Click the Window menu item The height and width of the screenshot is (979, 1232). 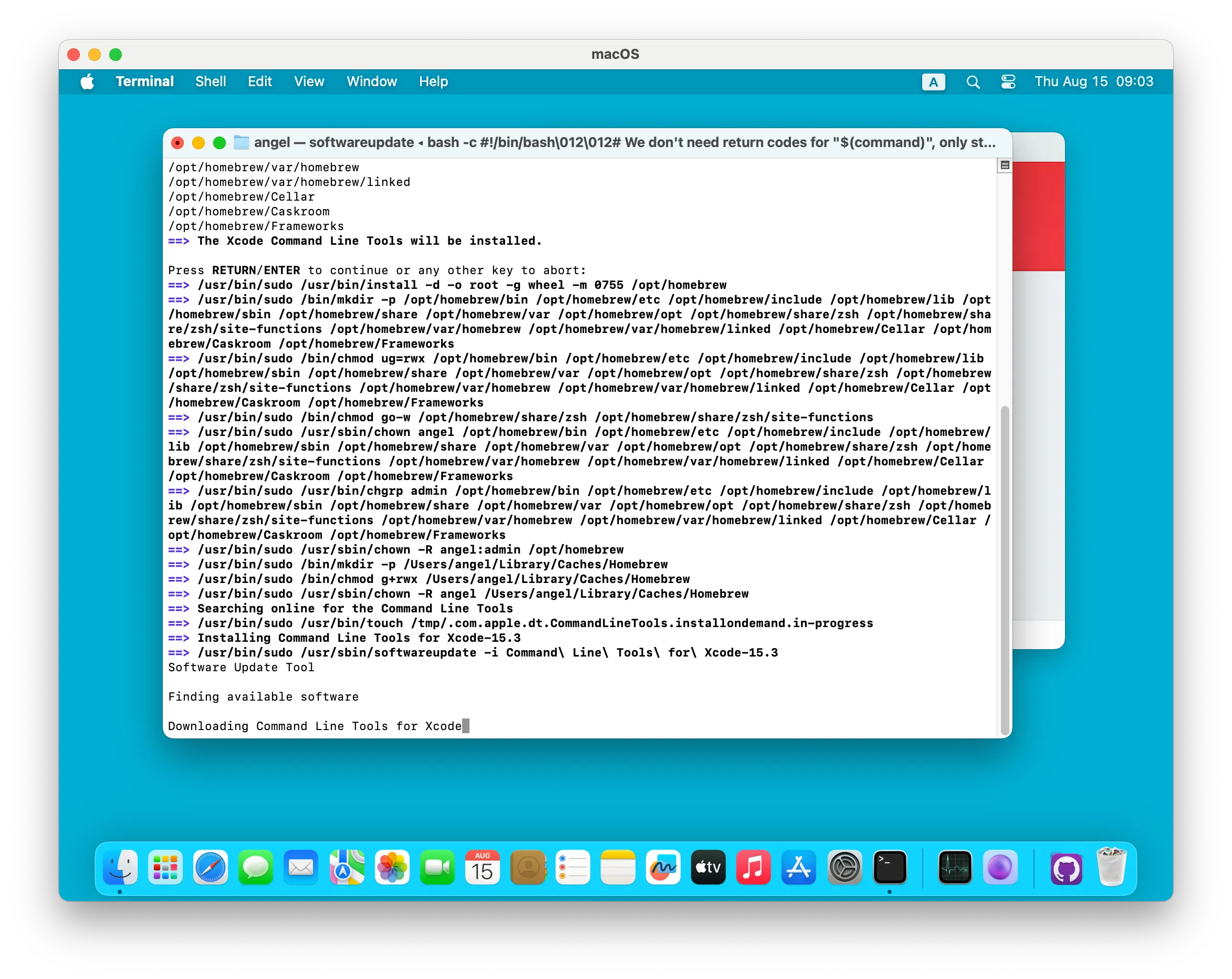click(x=371, y=82)
